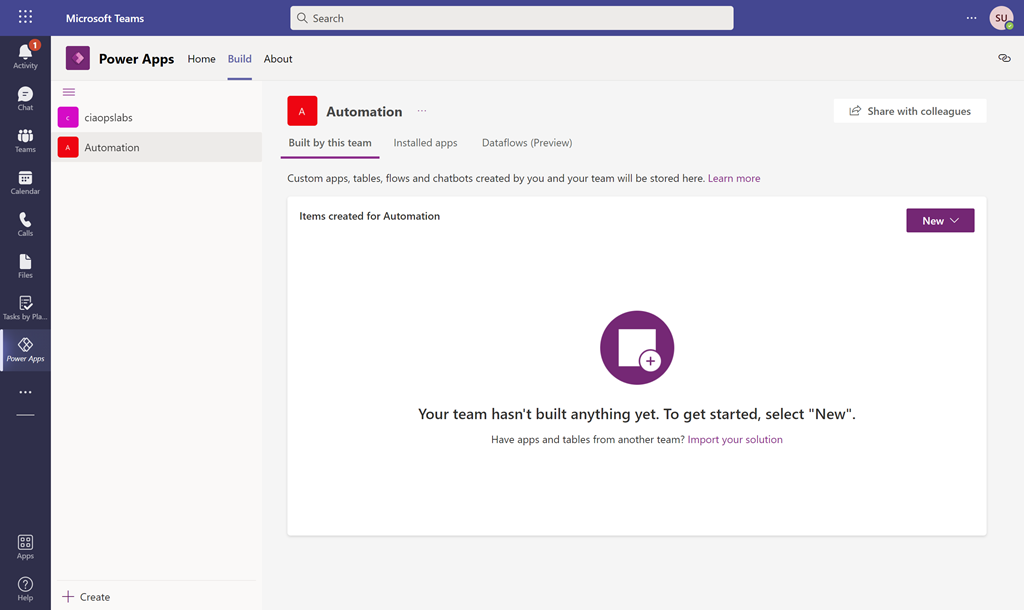Viewport: 1024px width, 610px height.
Task: Click the Search box at the top
Action: point(512,18)
